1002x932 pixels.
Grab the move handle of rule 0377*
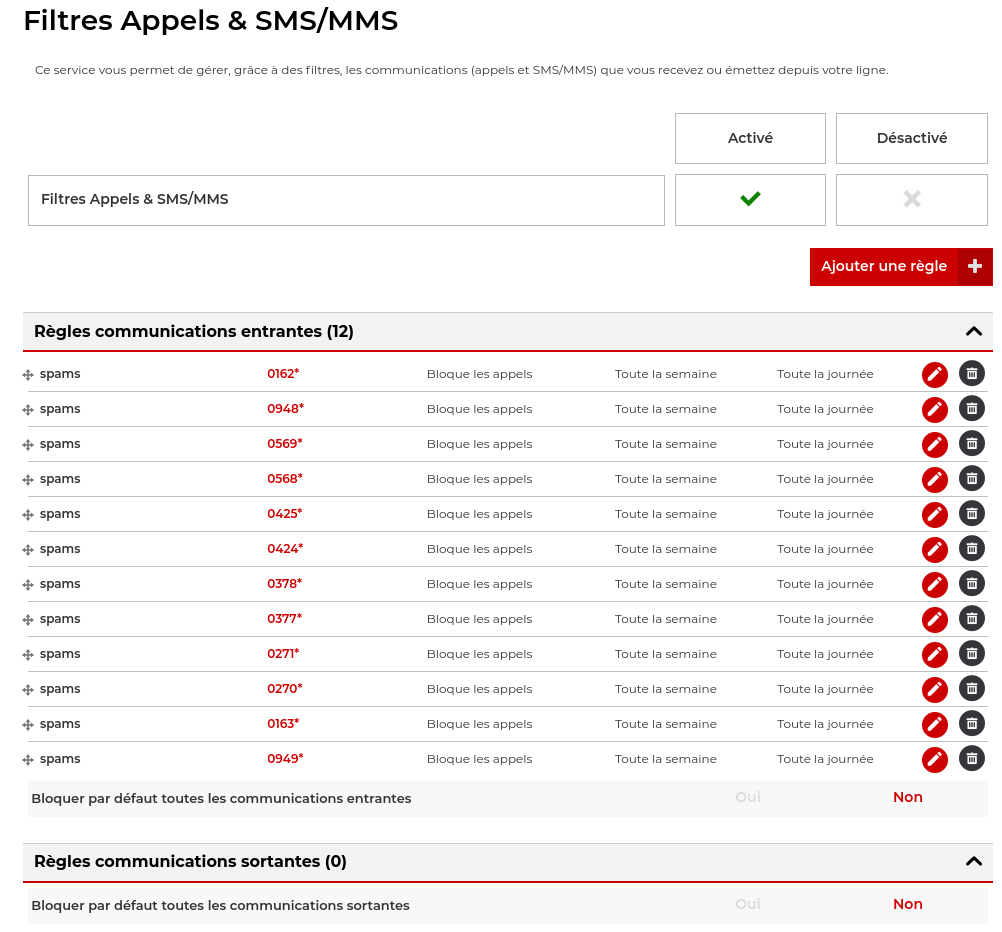point(27,620)
